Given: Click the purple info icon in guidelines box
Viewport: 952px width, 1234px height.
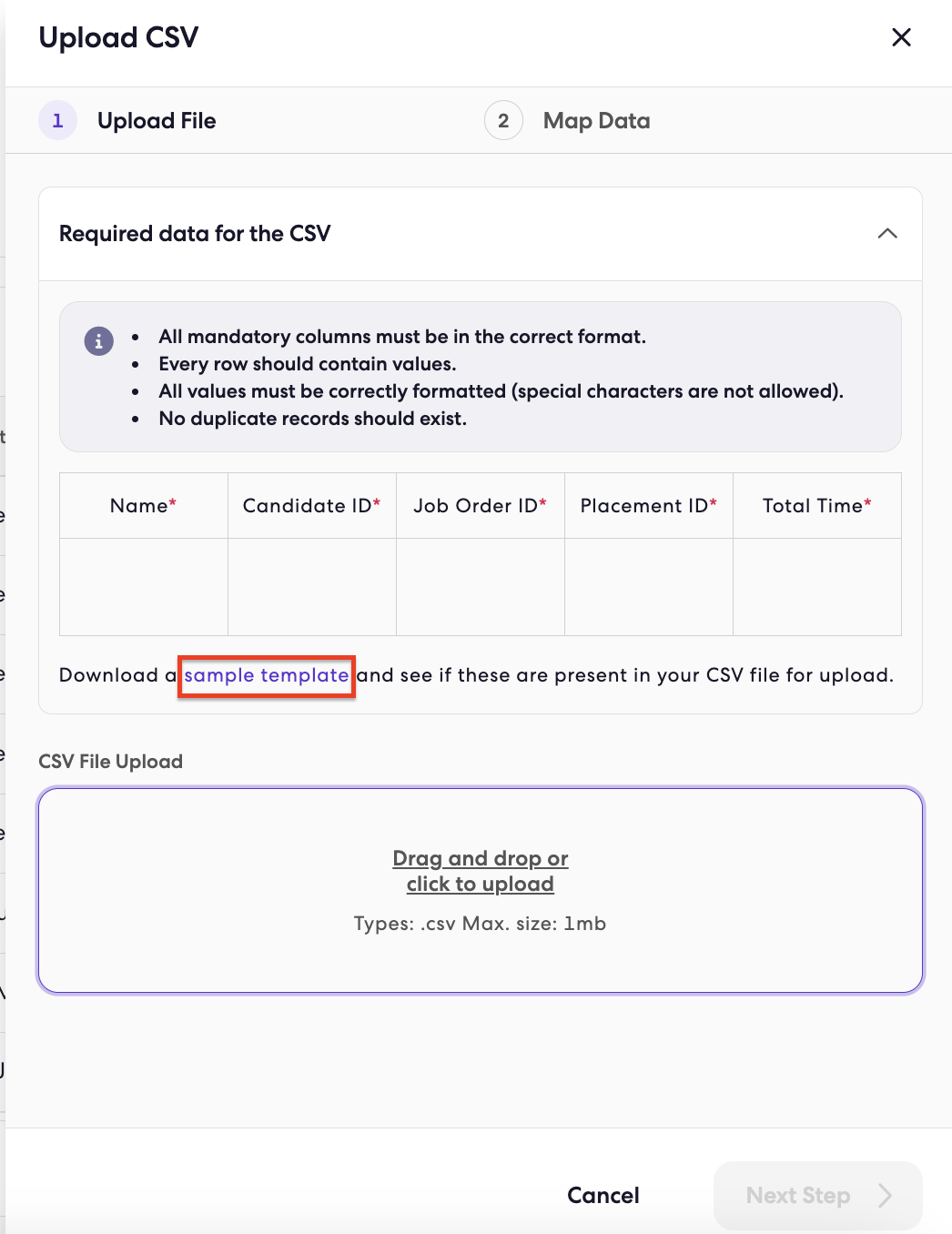Looking at the screenshot, I should click(x=99, y=341).
